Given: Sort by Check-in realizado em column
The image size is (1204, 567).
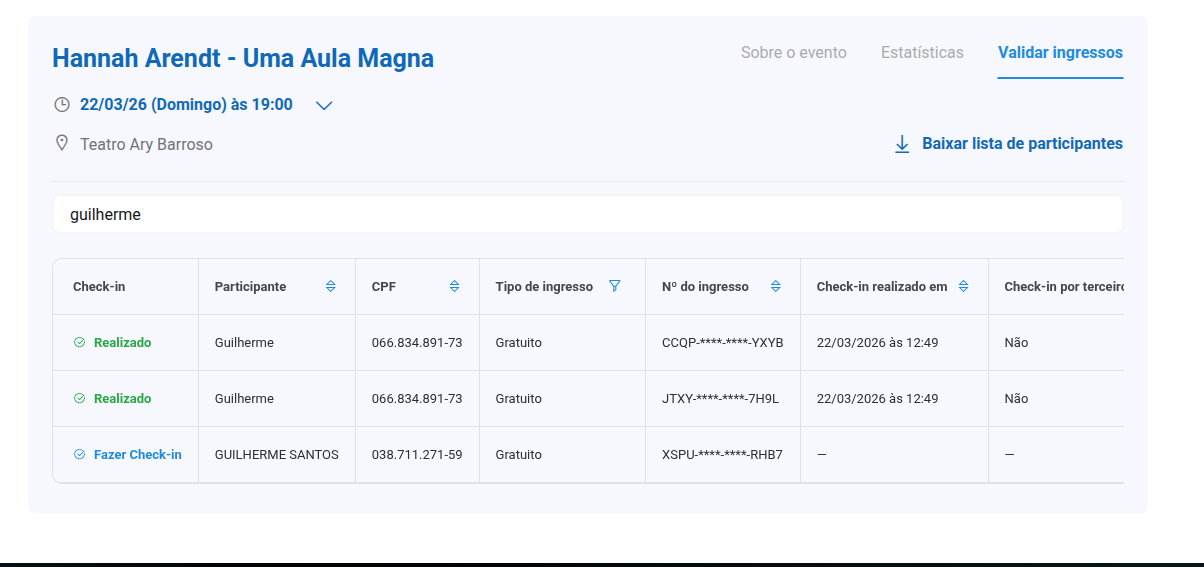Looking at the screenshot, I should tap(964, 287).
